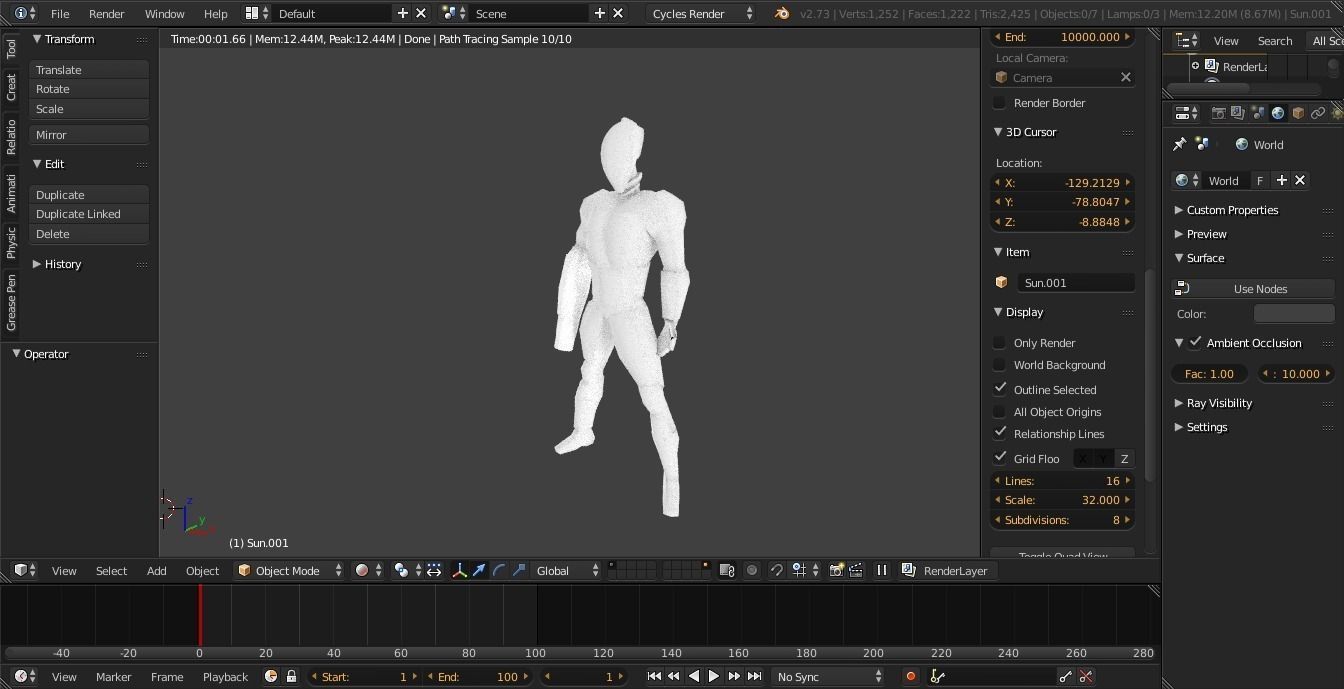
Task: Toggle the Z axis display button
Action: pyautogui.click(x=1124, y=458)
